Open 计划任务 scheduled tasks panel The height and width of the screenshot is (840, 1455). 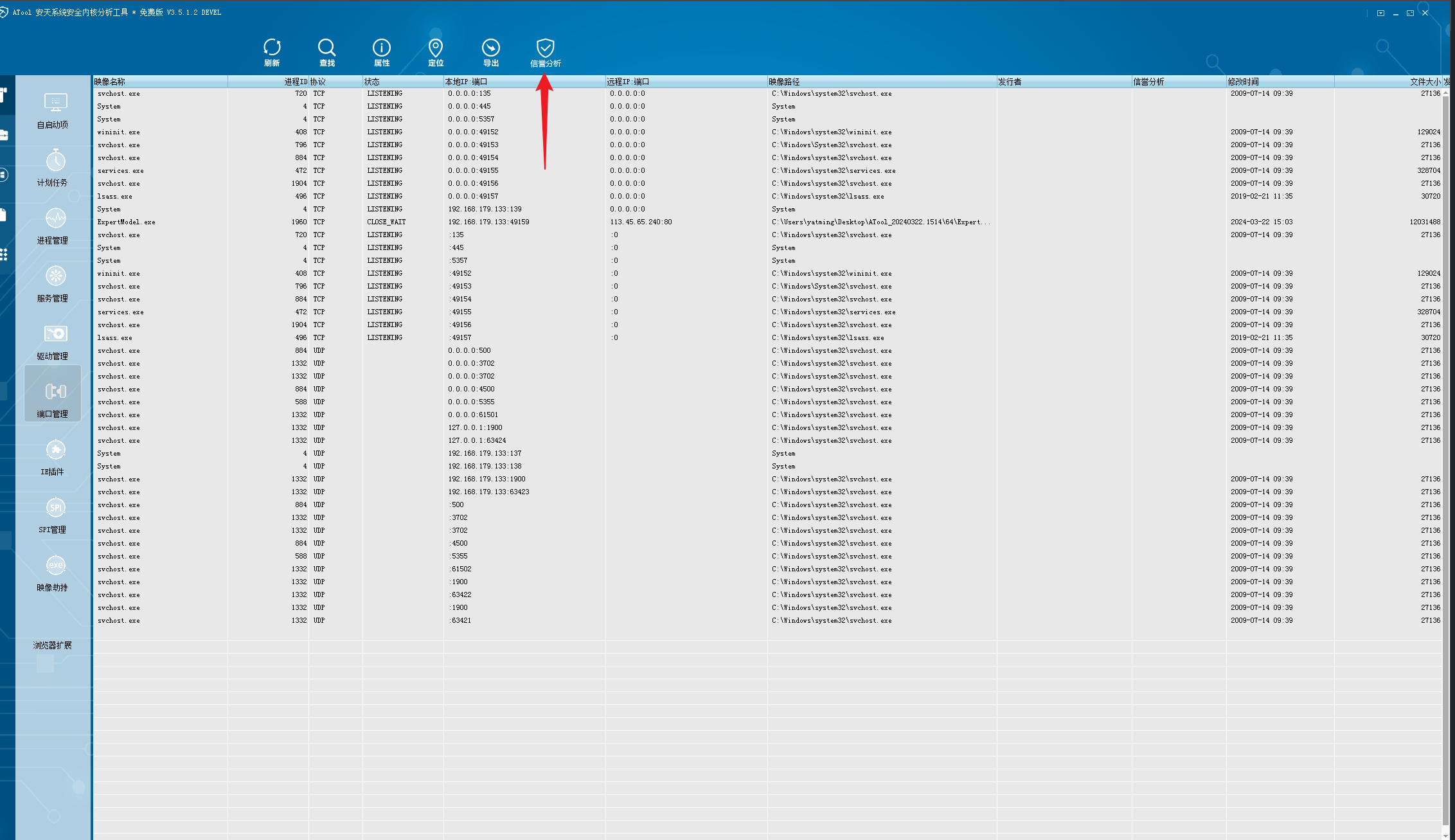(53, 168)
